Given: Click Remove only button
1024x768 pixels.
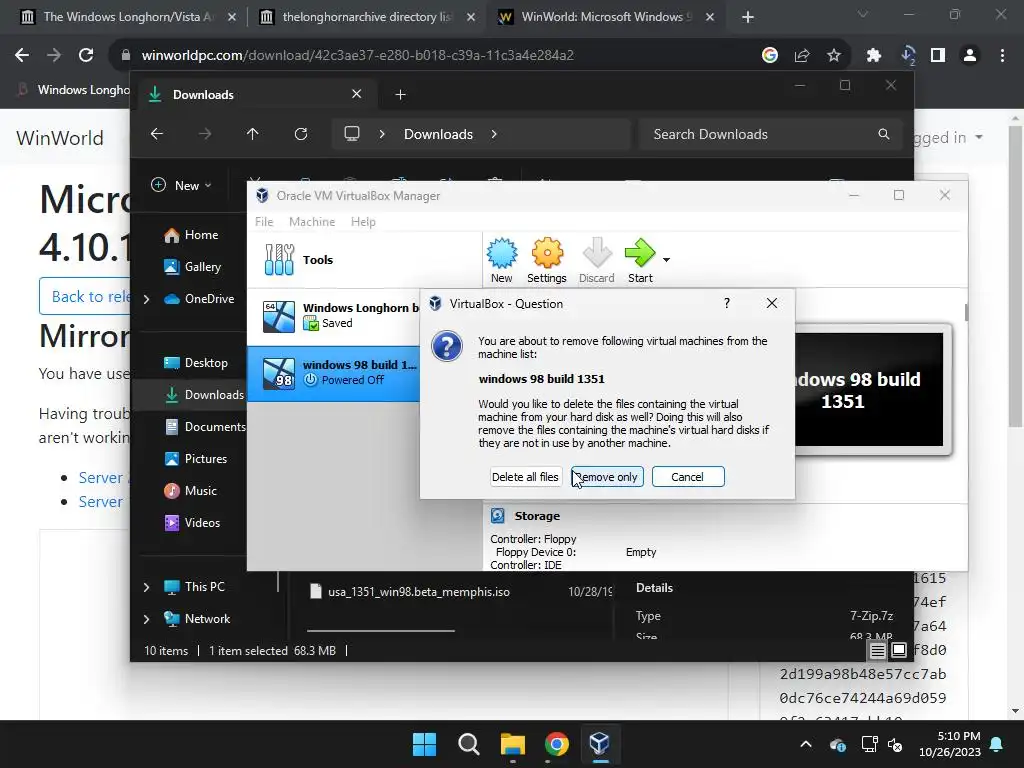Looking at the screenshot, I should [607, 477].
